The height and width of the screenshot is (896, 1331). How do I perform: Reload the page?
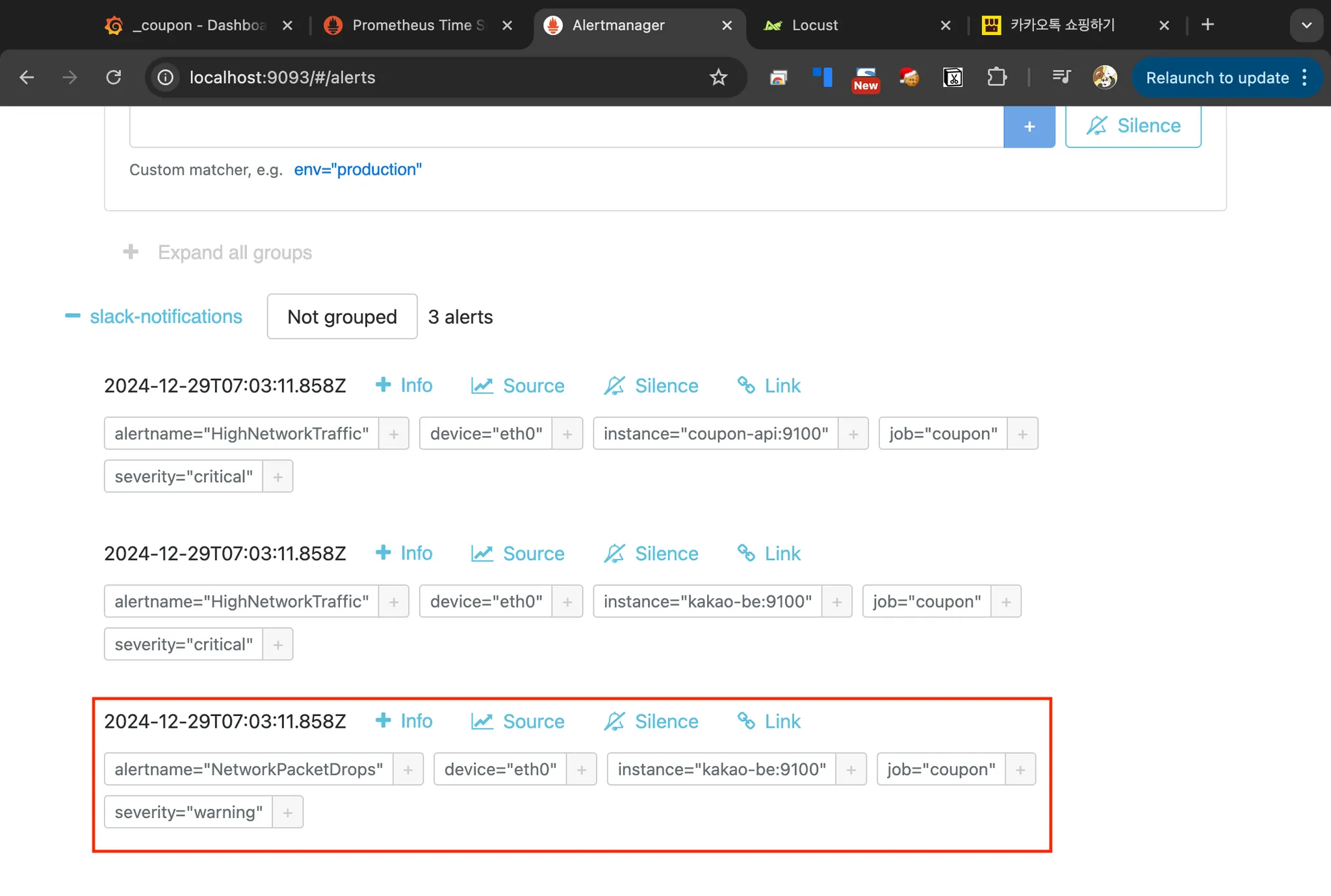(114, 78)
